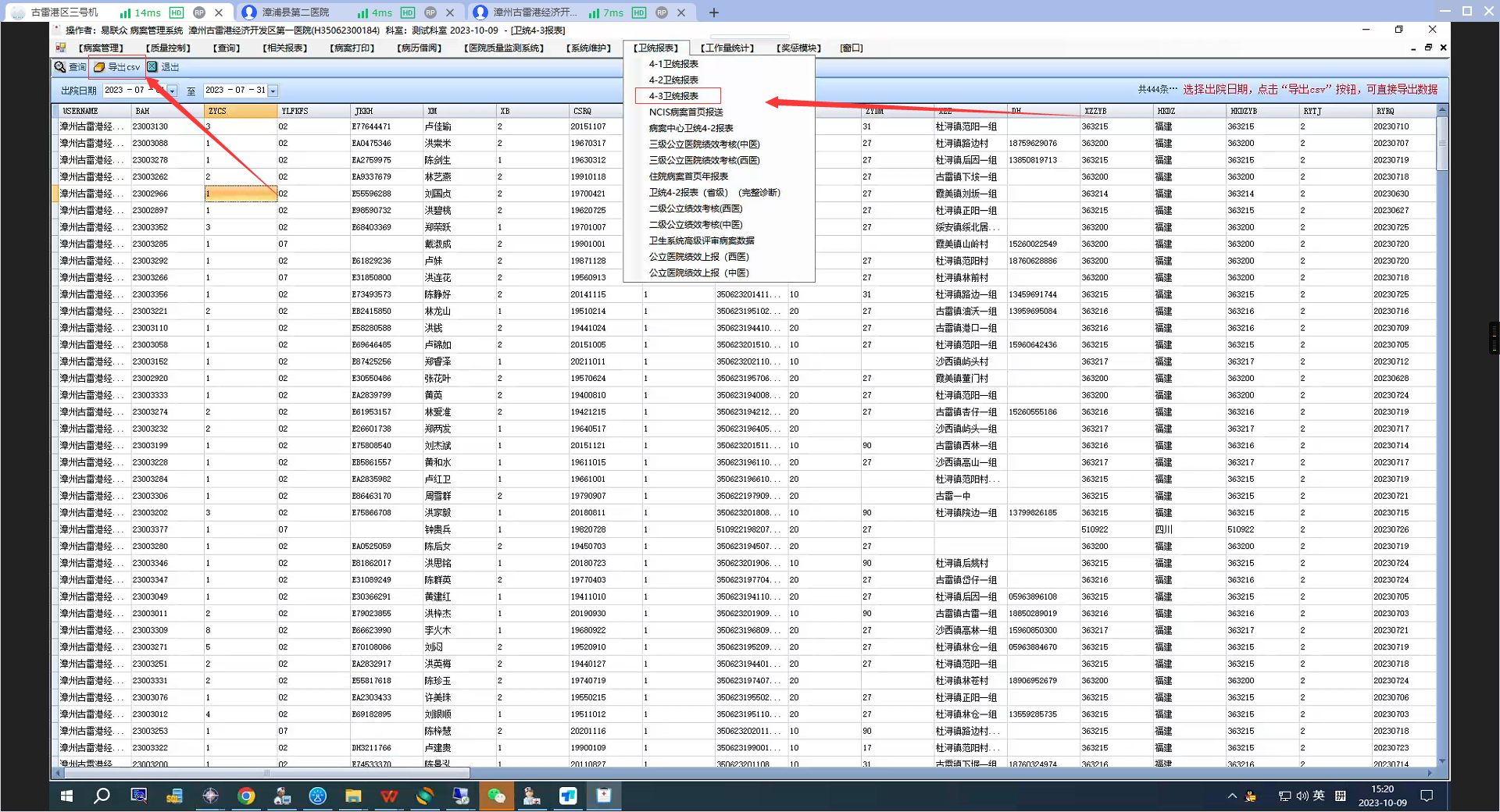Open File Explorer from the taskbar
1500x812 pixels.
pyautogui.click(x=353, y=796)
